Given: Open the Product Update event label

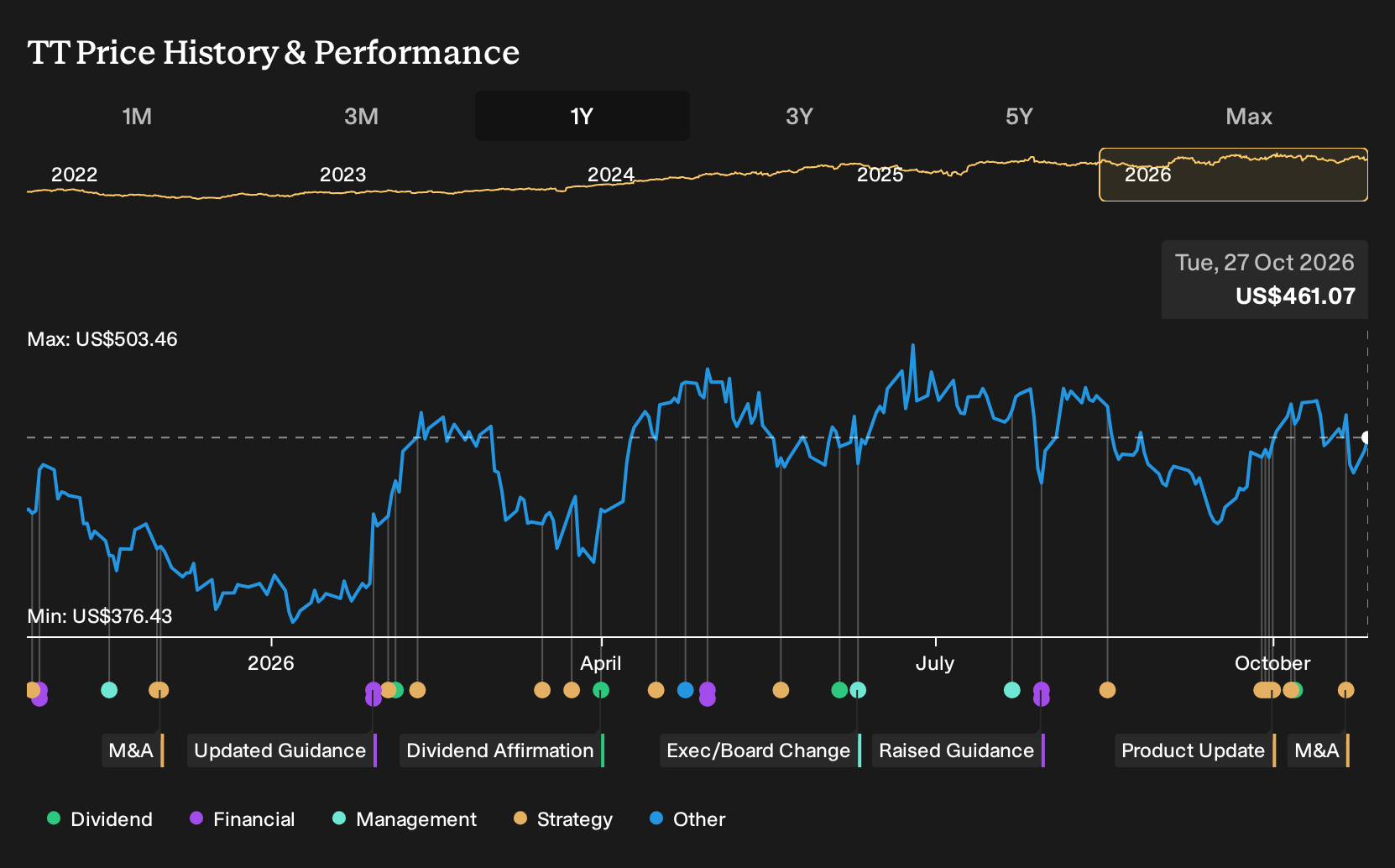Looking at the screenshot, I should coord(1195,750).
